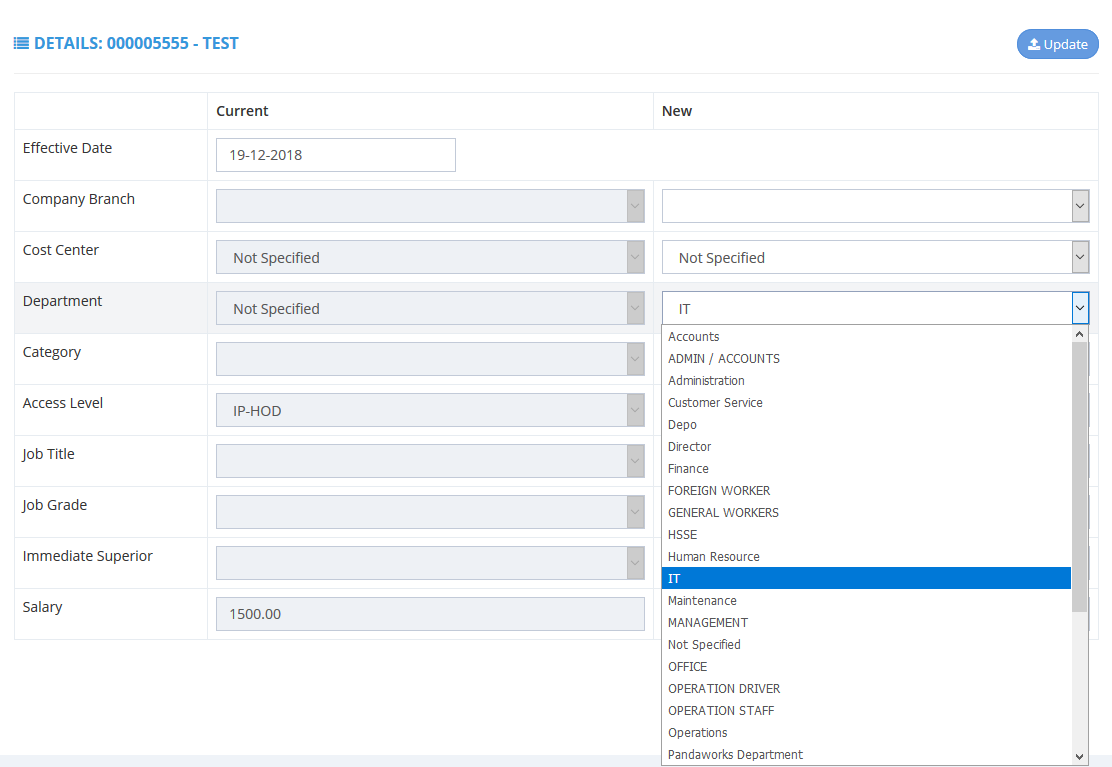Collapse the new Department dropdown arrow
The image size is (1112, 767).
pyautogui.click(x=1080, y=308)
